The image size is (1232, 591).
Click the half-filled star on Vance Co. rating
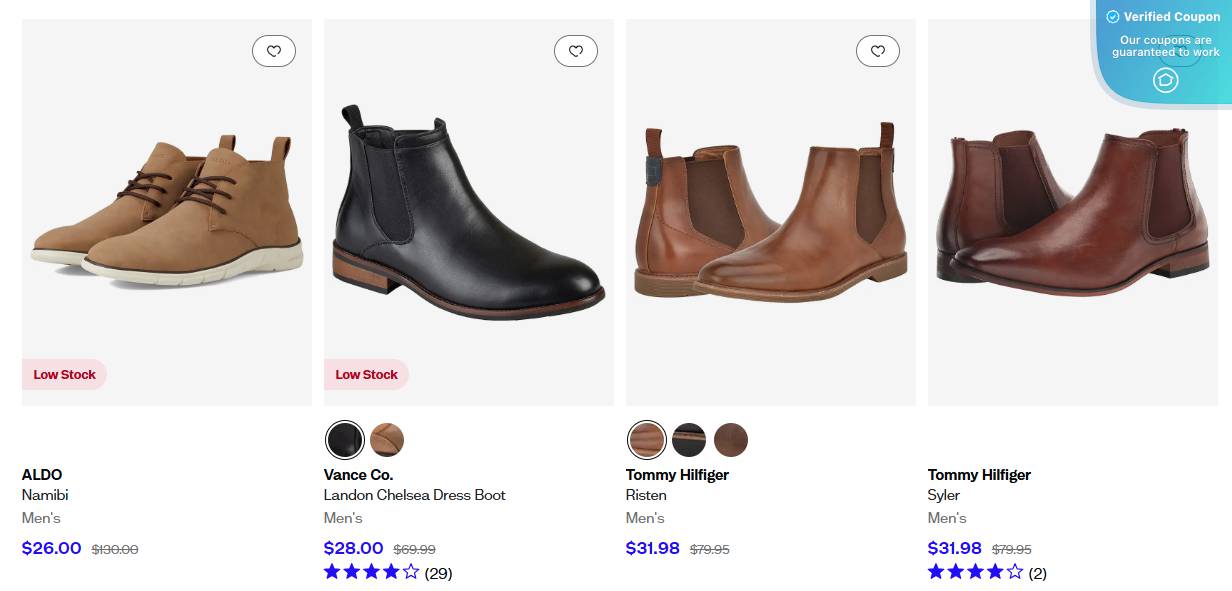[409, 571]
